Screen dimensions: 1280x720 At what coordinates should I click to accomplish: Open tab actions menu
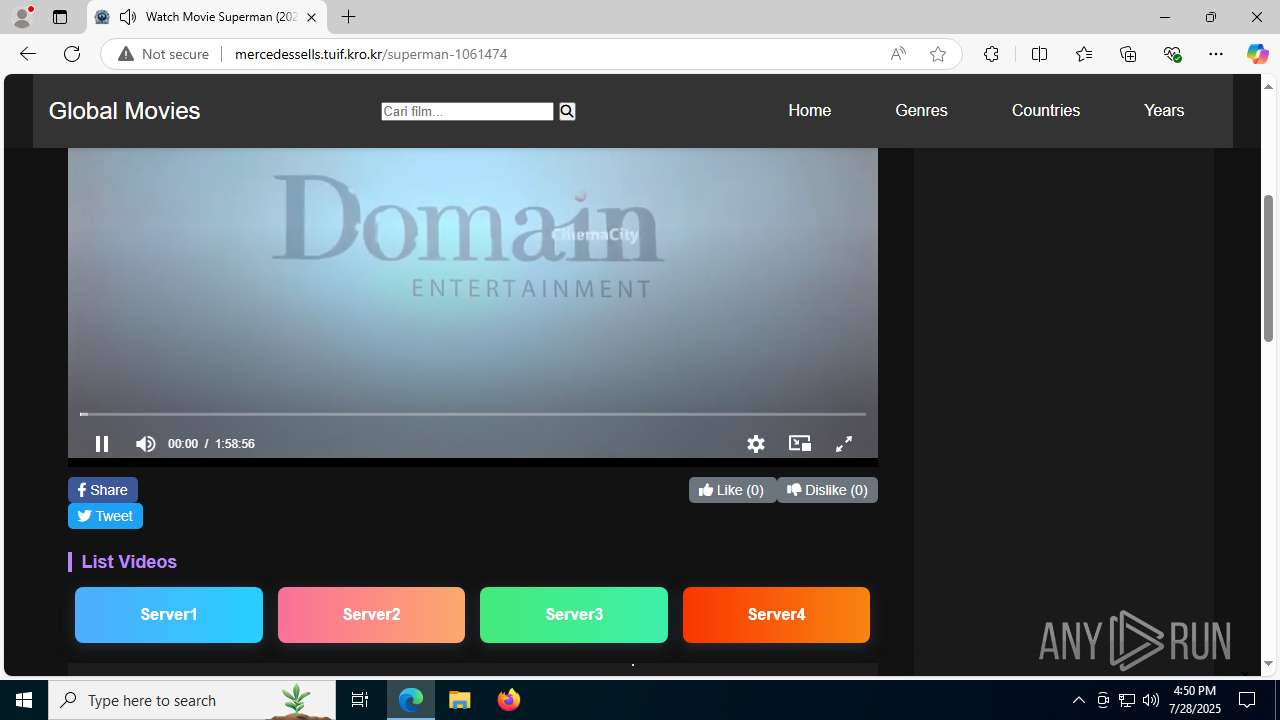coord(60,17)
